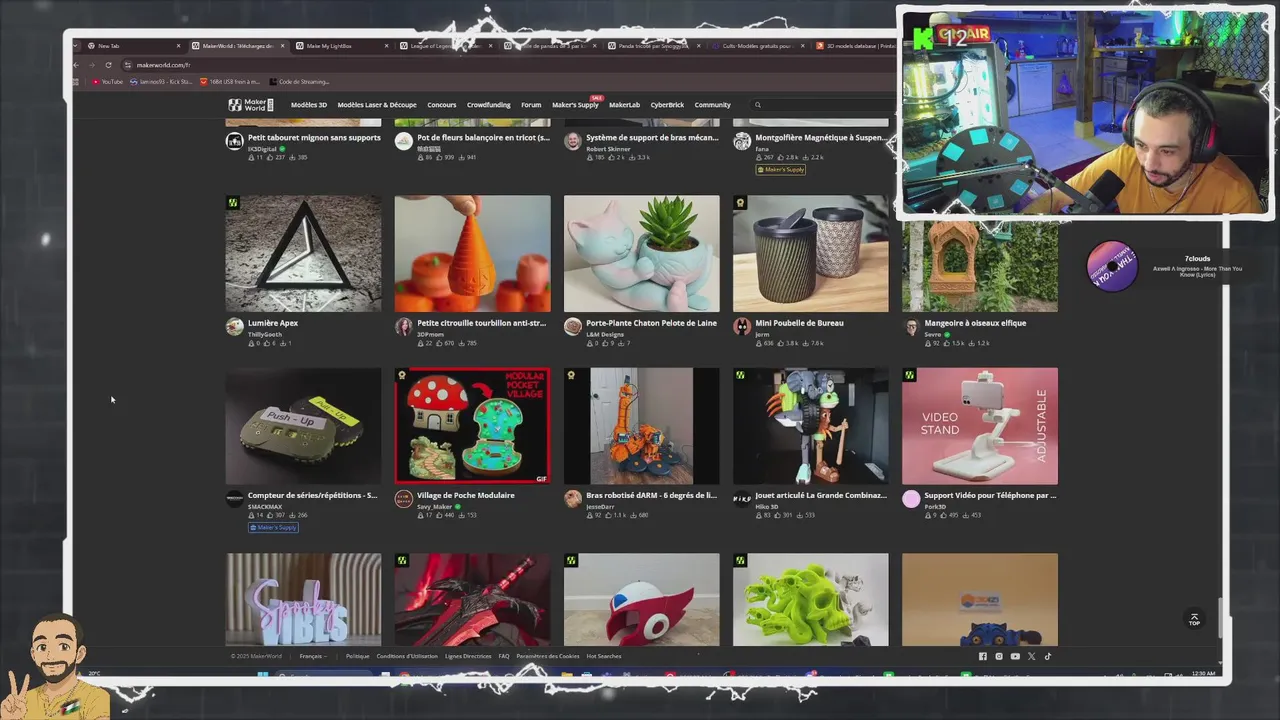Reload the page with the refresh icon
Screen dimensions: 1280x720
[x=108, y=65]
